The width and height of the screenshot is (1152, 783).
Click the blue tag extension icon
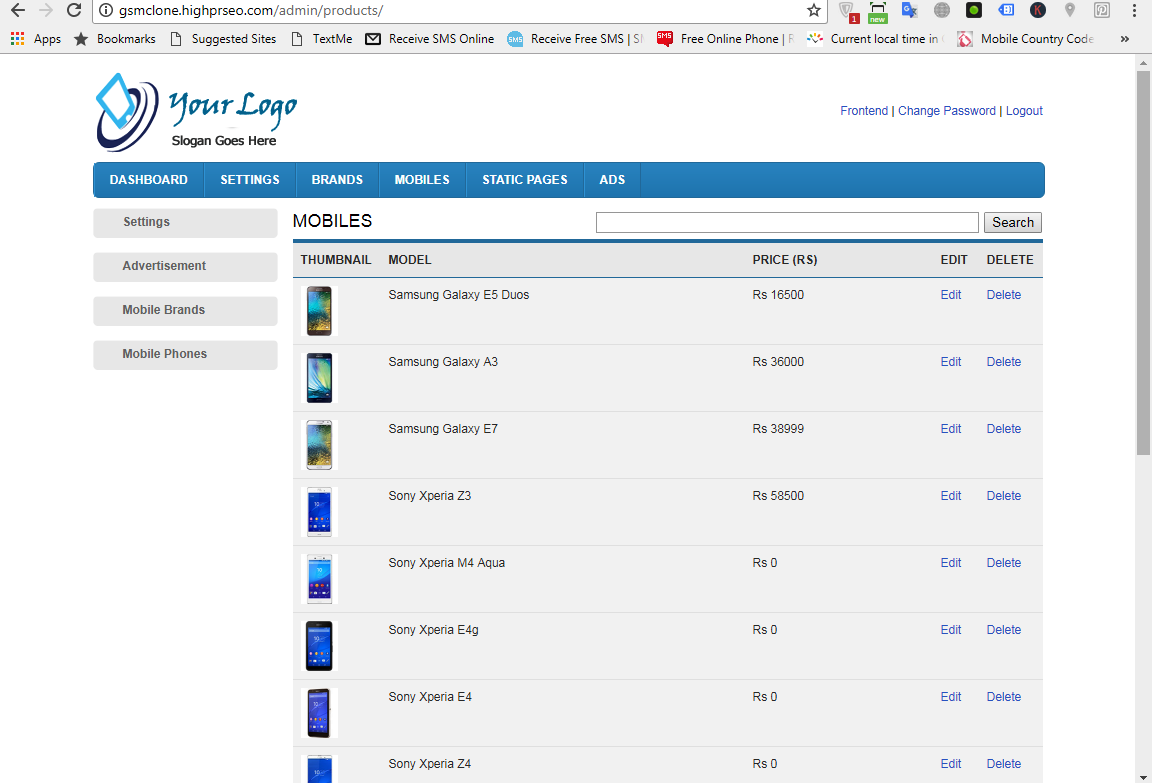click(1006, 10)
